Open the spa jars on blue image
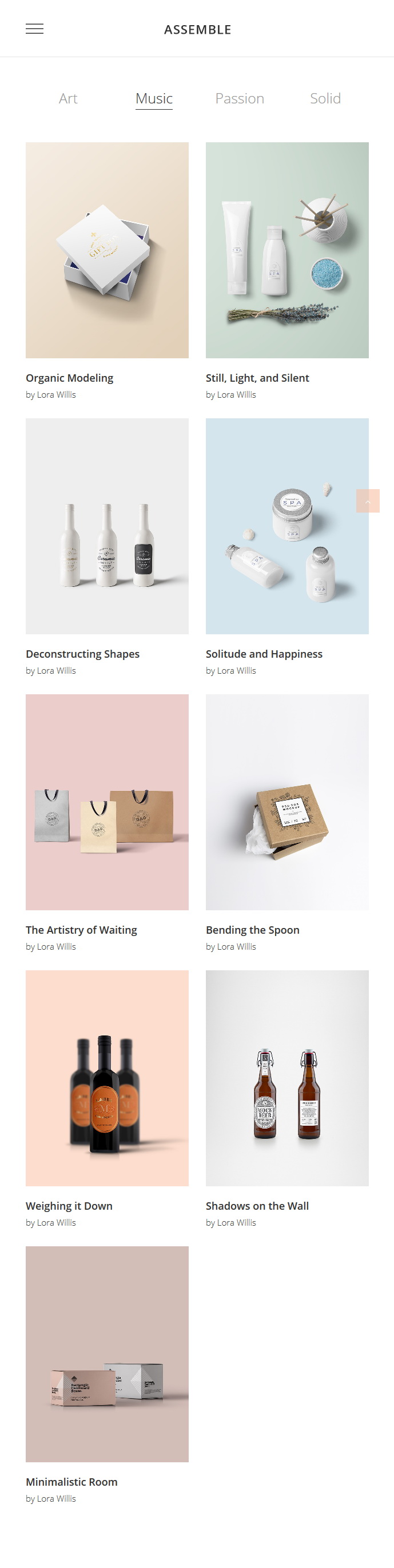Screen dimensions: 394x1568 [x=288, y=526]
